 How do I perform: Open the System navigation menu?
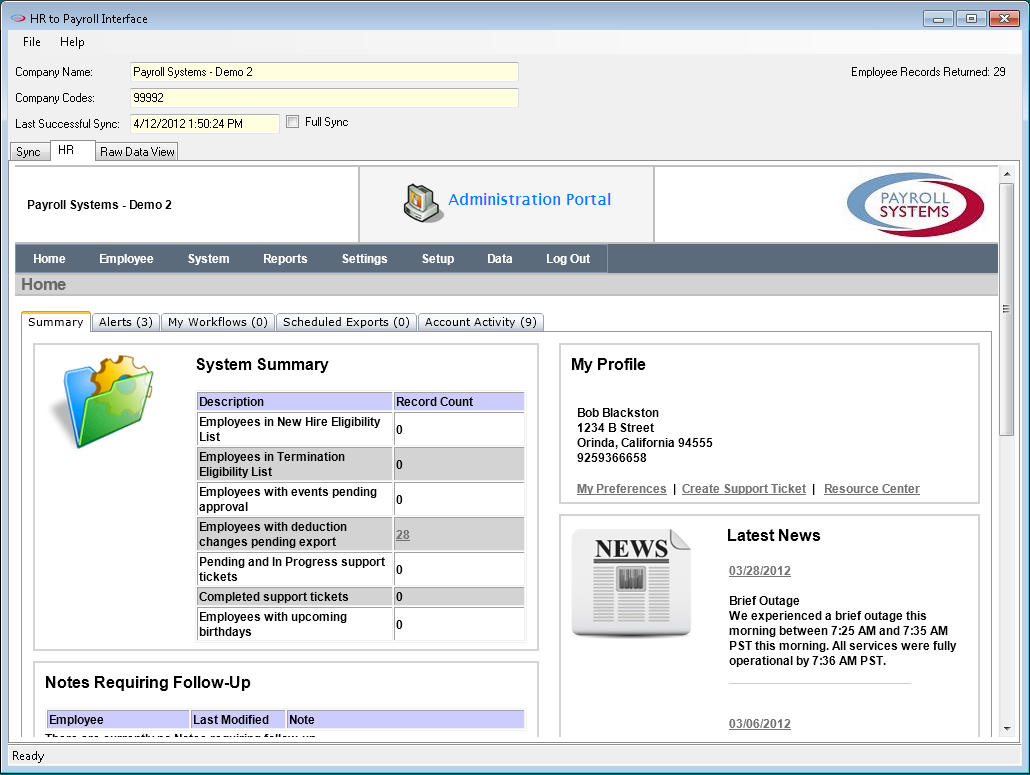(x=208, y=259)
